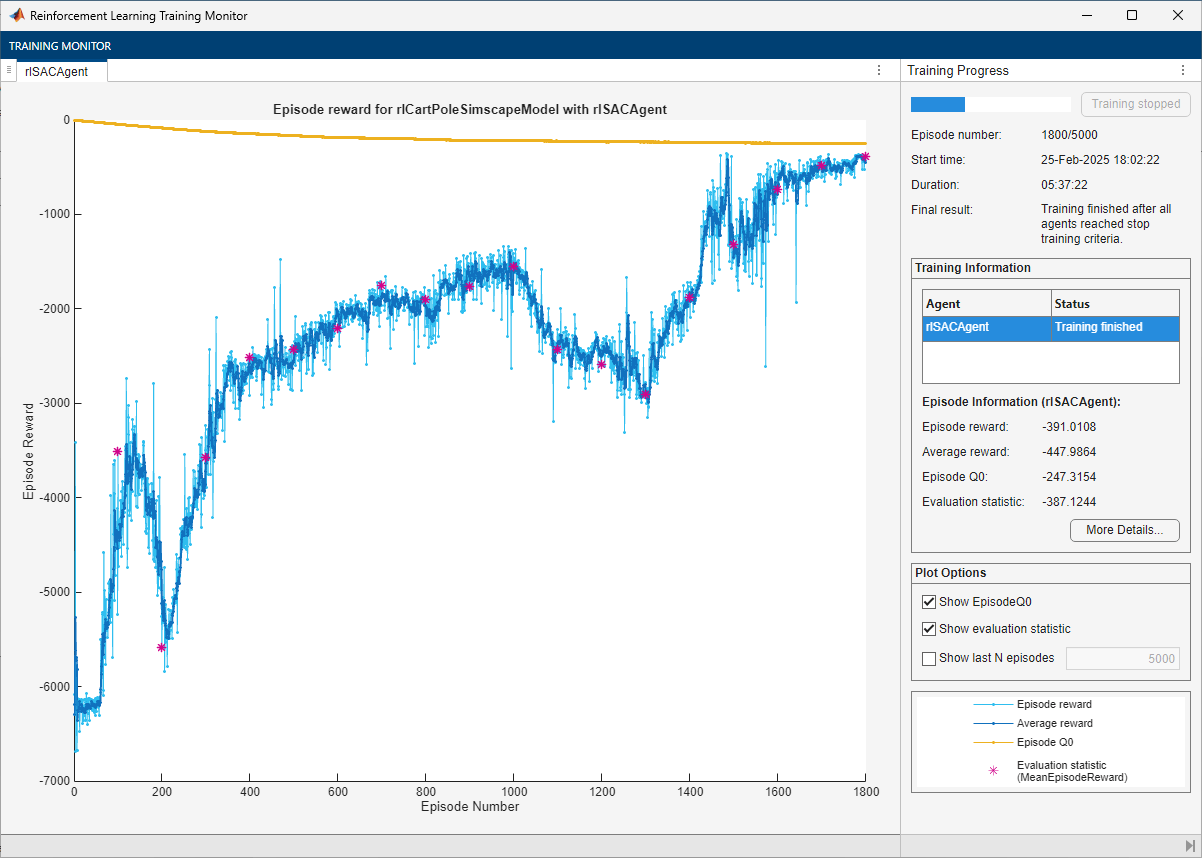Open the document list handle beside rlSACAgent tab

click(x=8, y=70)
